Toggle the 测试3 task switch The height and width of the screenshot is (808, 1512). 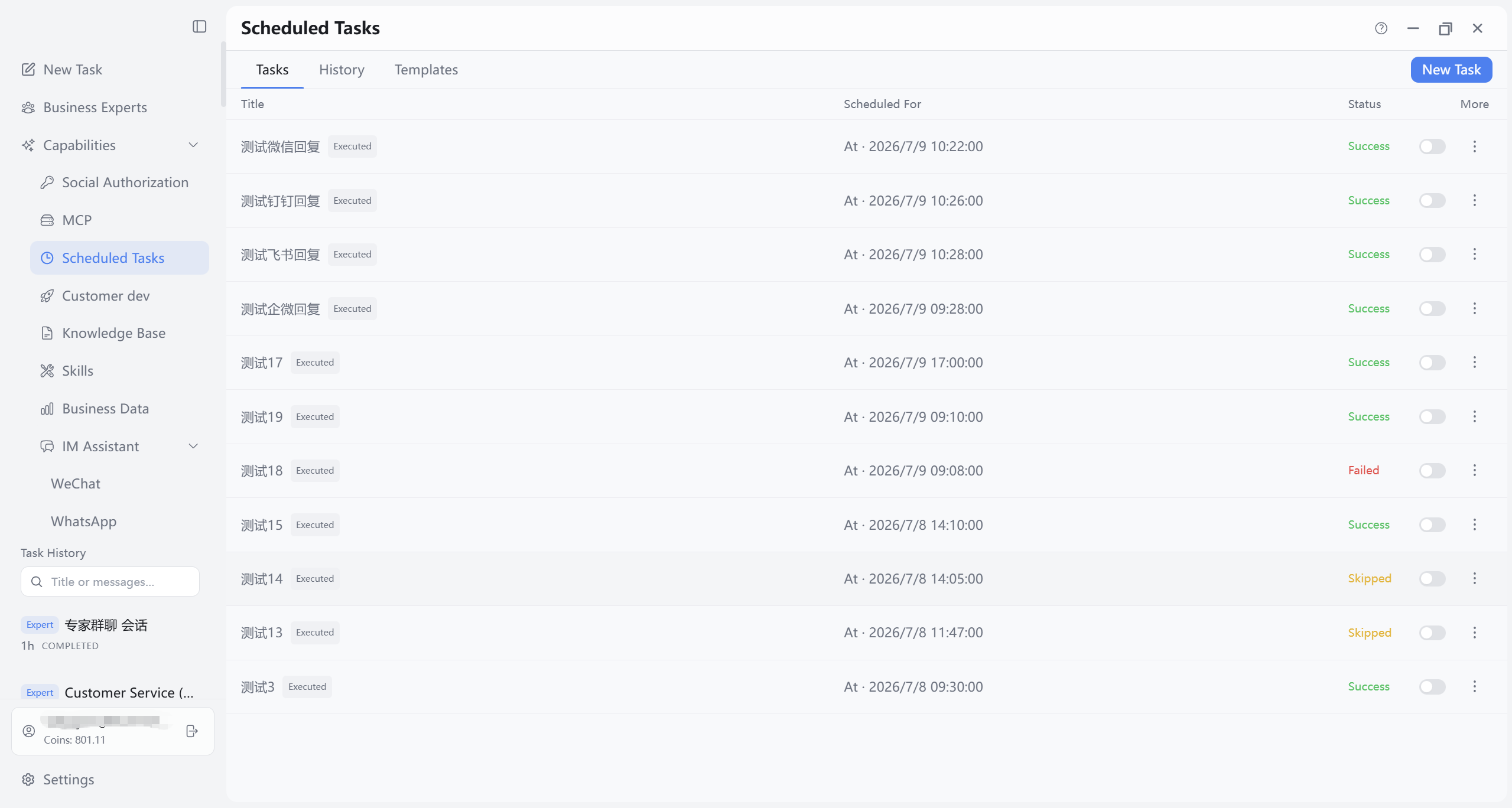[1432, 687]
